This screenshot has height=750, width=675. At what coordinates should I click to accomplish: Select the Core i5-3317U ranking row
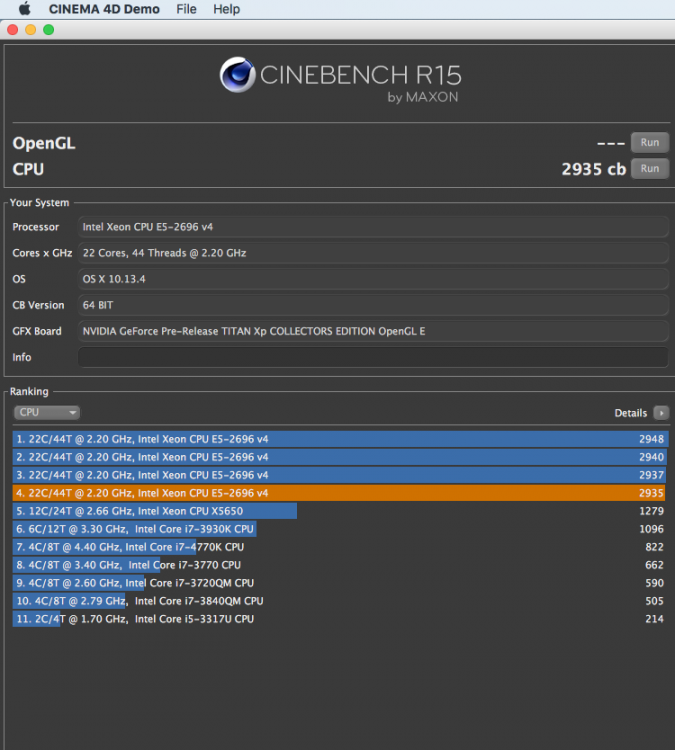pyautogui.click(x=340, y=619)
